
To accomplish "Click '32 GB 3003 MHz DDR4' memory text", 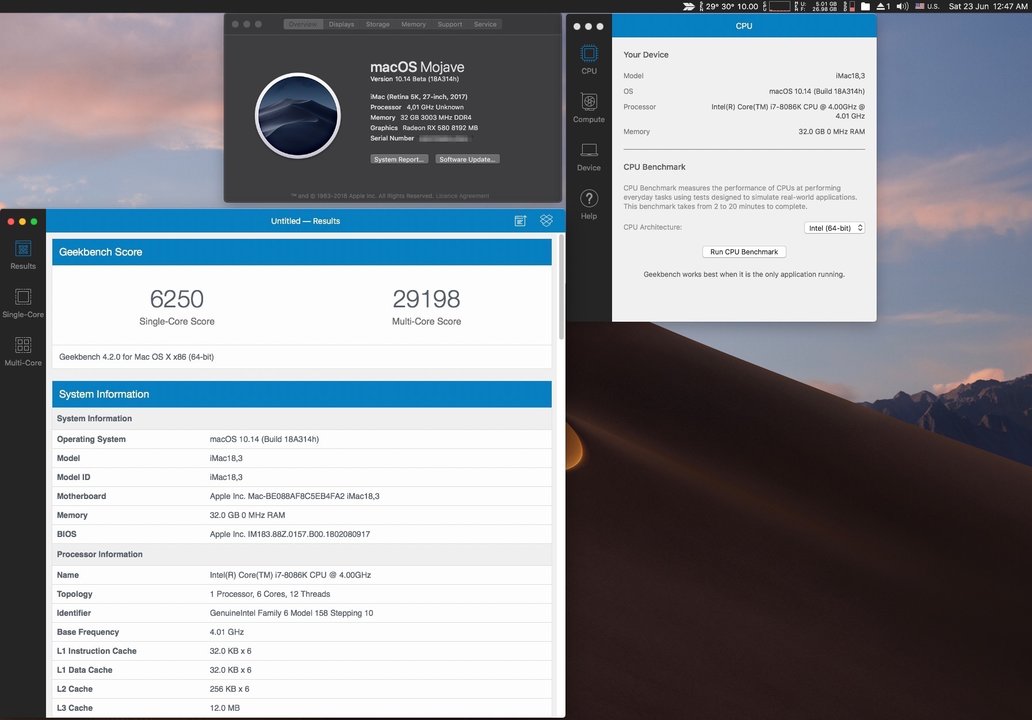I will pyautogui.click(x=436, y=117).
